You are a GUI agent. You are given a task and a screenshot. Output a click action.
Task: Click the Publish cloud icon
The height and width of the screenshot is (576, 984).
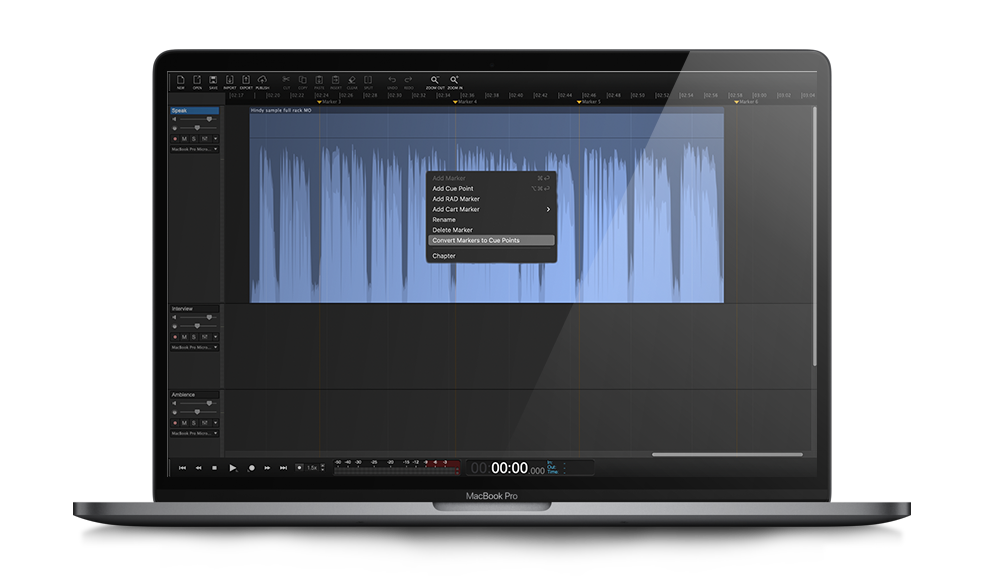[262, 81]
